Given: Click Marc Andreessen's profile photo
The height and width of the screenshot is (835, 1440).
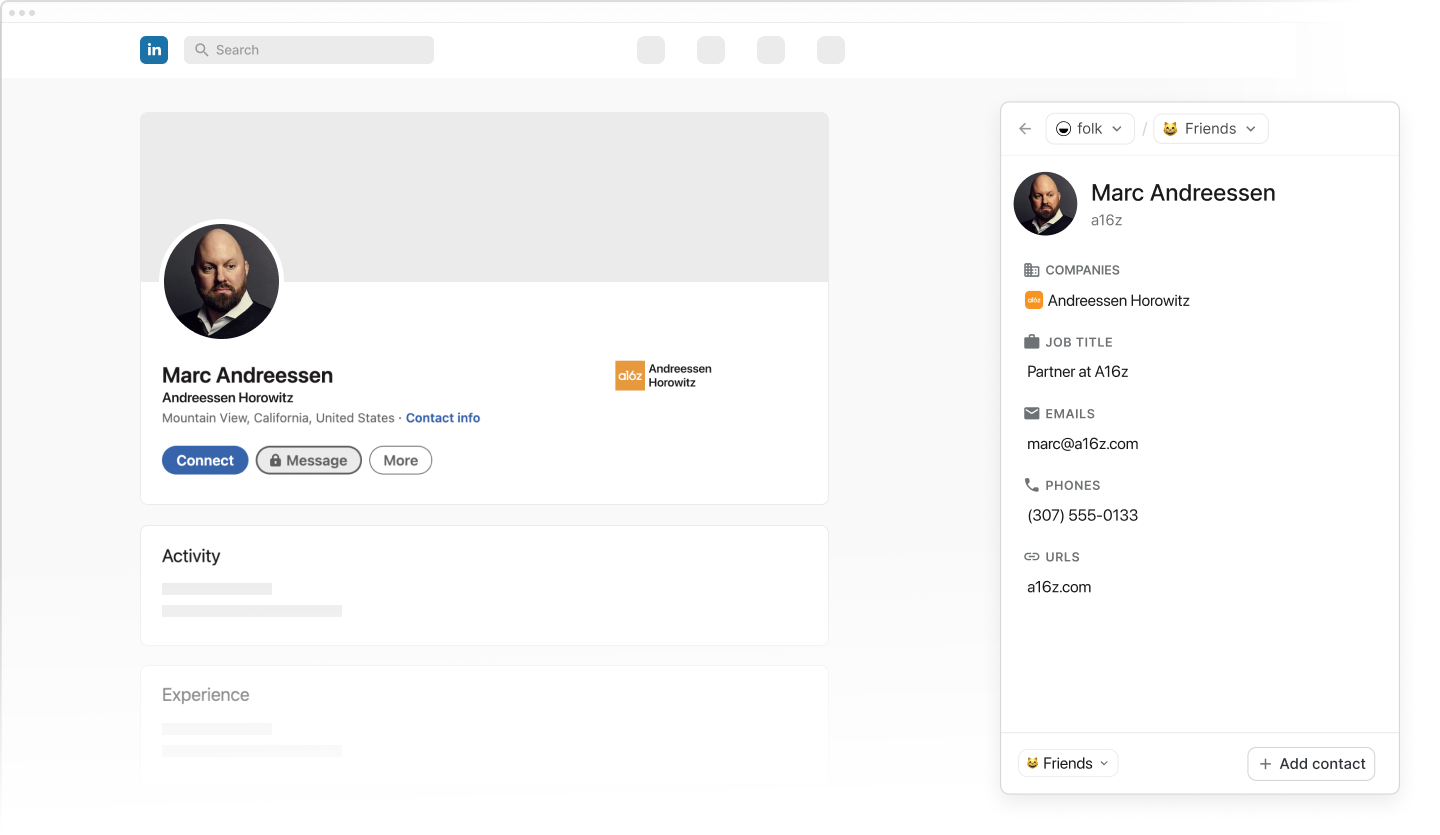Looking at the screenshot, I should click(x=221, y=281).
